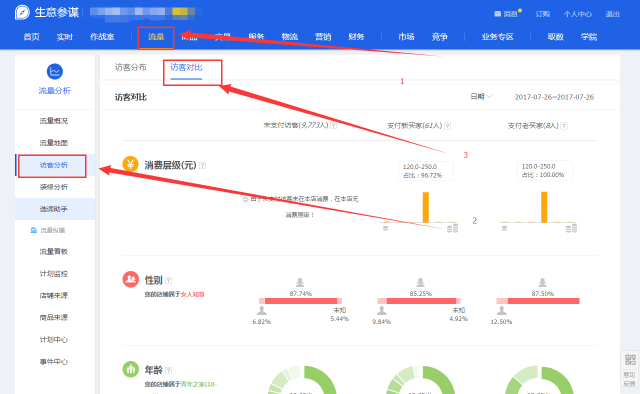Click the 87.74% gender bar

tap(300, 301)
